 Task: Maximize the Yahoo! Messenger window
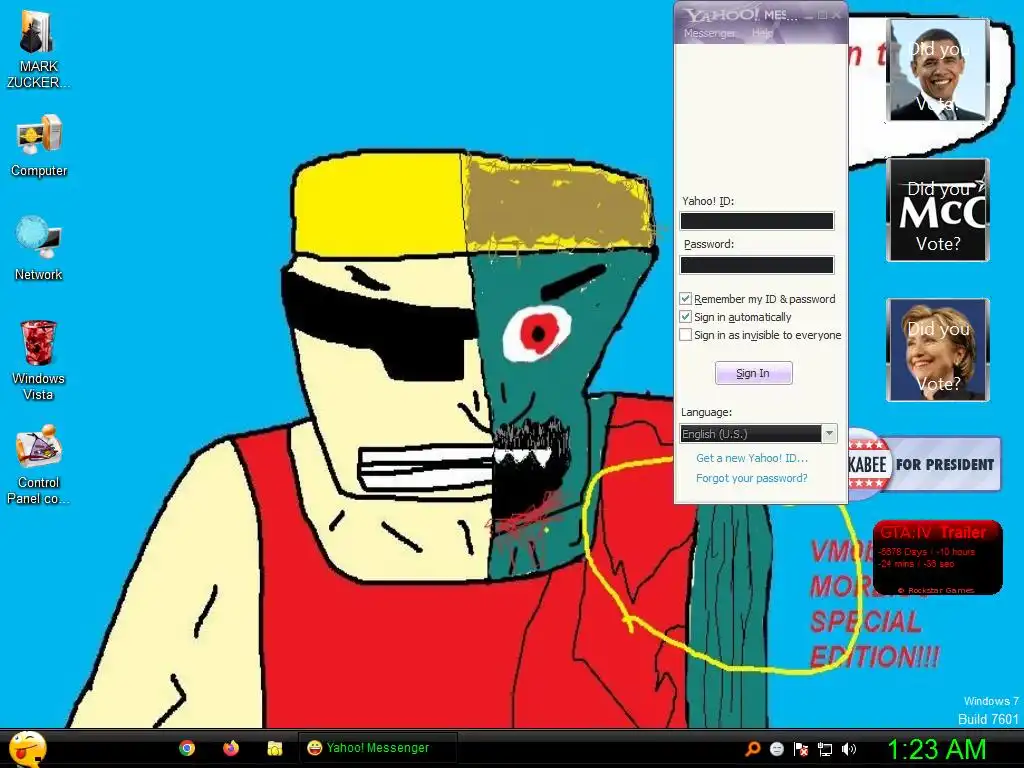pos(823,15)
